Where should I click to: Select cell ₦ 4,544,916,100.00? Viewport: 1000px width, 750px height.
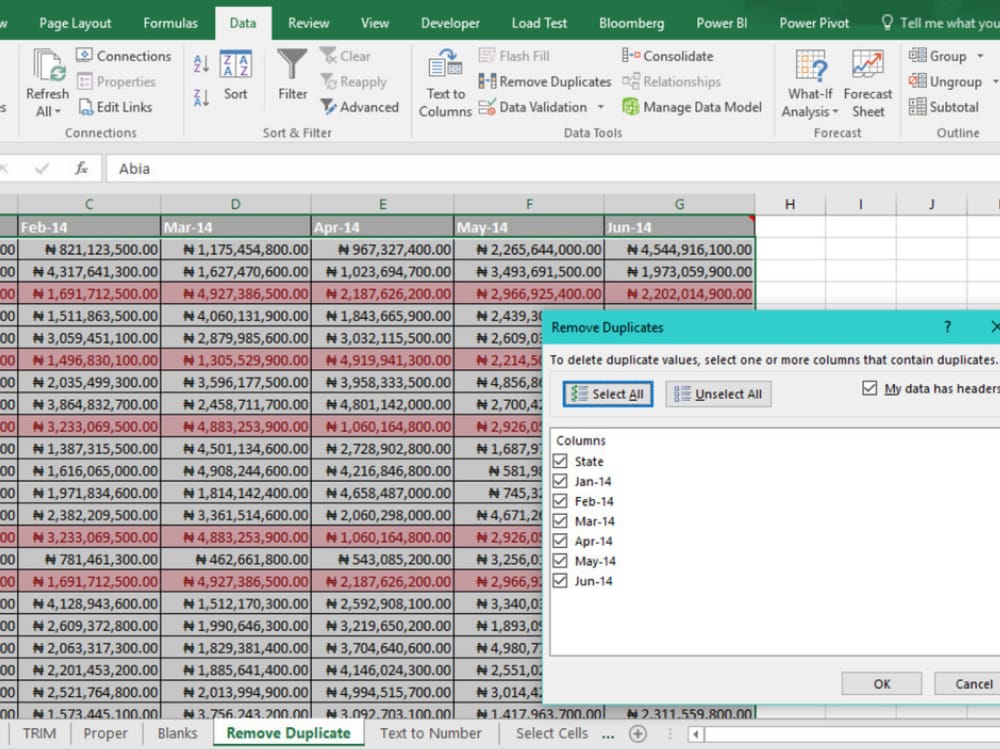[x=680, y=249]
